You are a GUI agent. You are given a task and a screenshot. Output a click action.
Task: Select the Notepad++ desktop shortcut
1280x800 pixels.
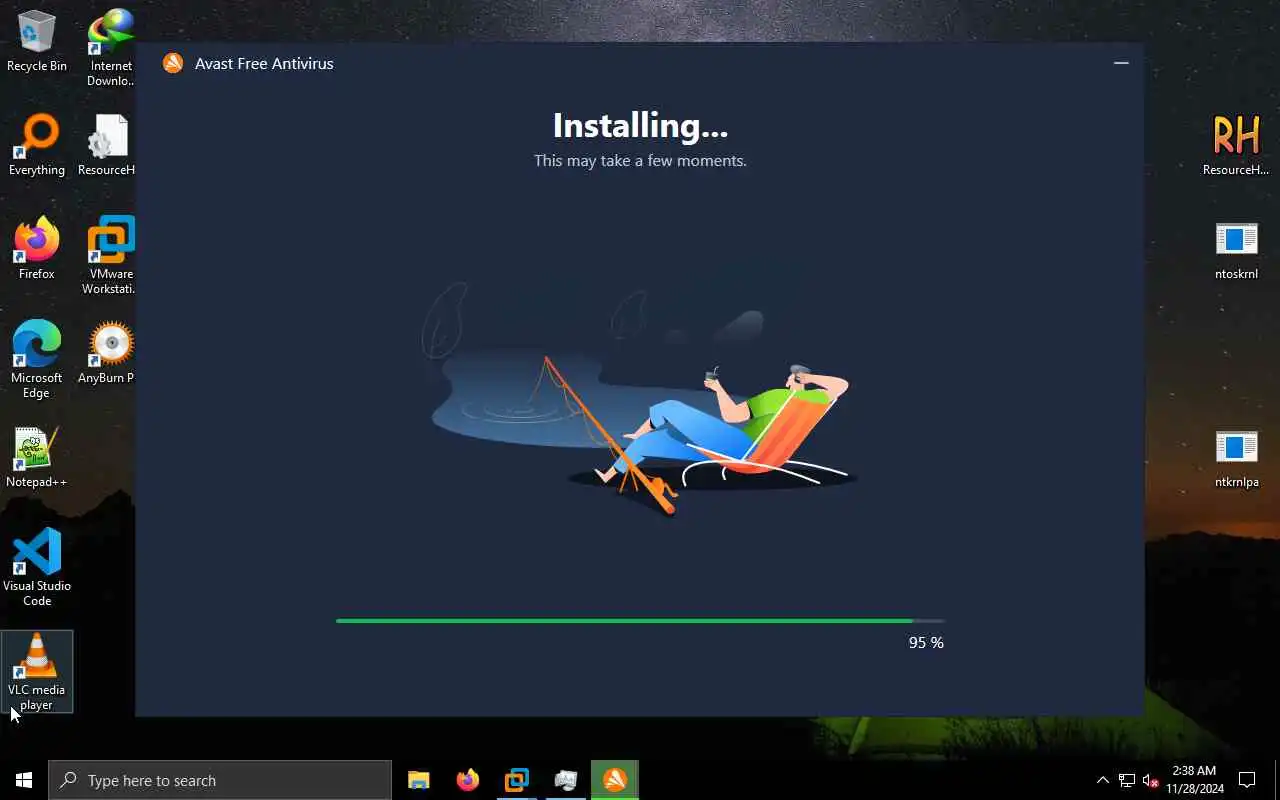[x=37, y=458]
